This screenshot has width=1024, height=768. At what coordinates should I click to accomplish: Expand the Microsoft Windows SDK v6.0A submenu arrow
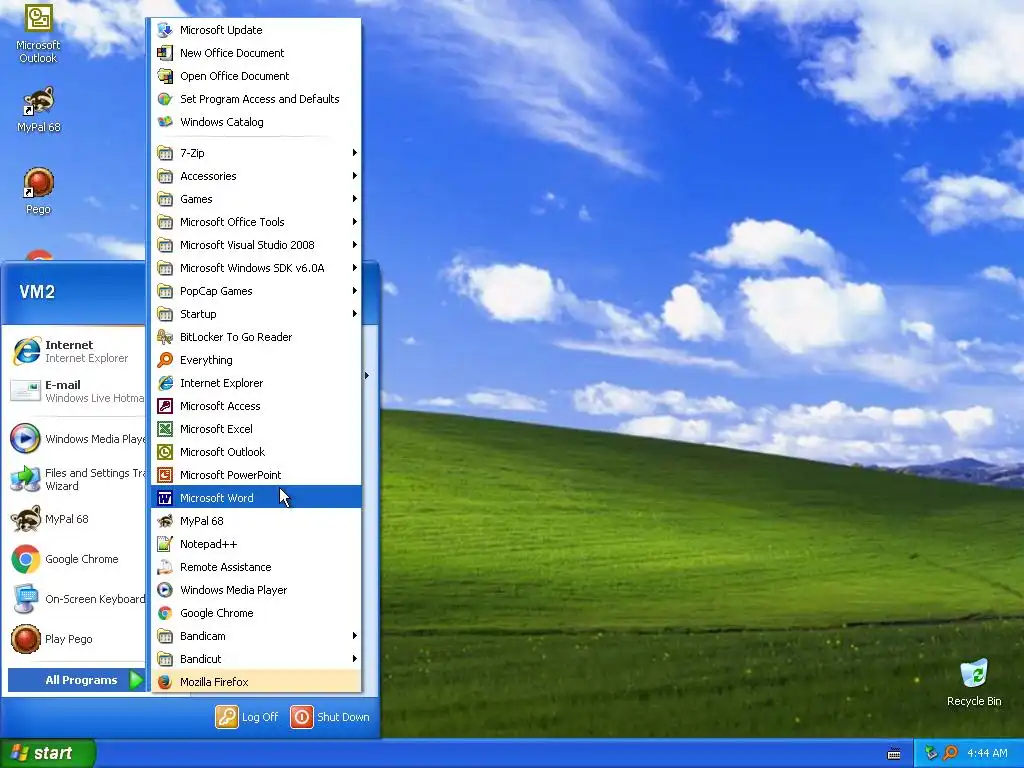click(x=355, y=268)
